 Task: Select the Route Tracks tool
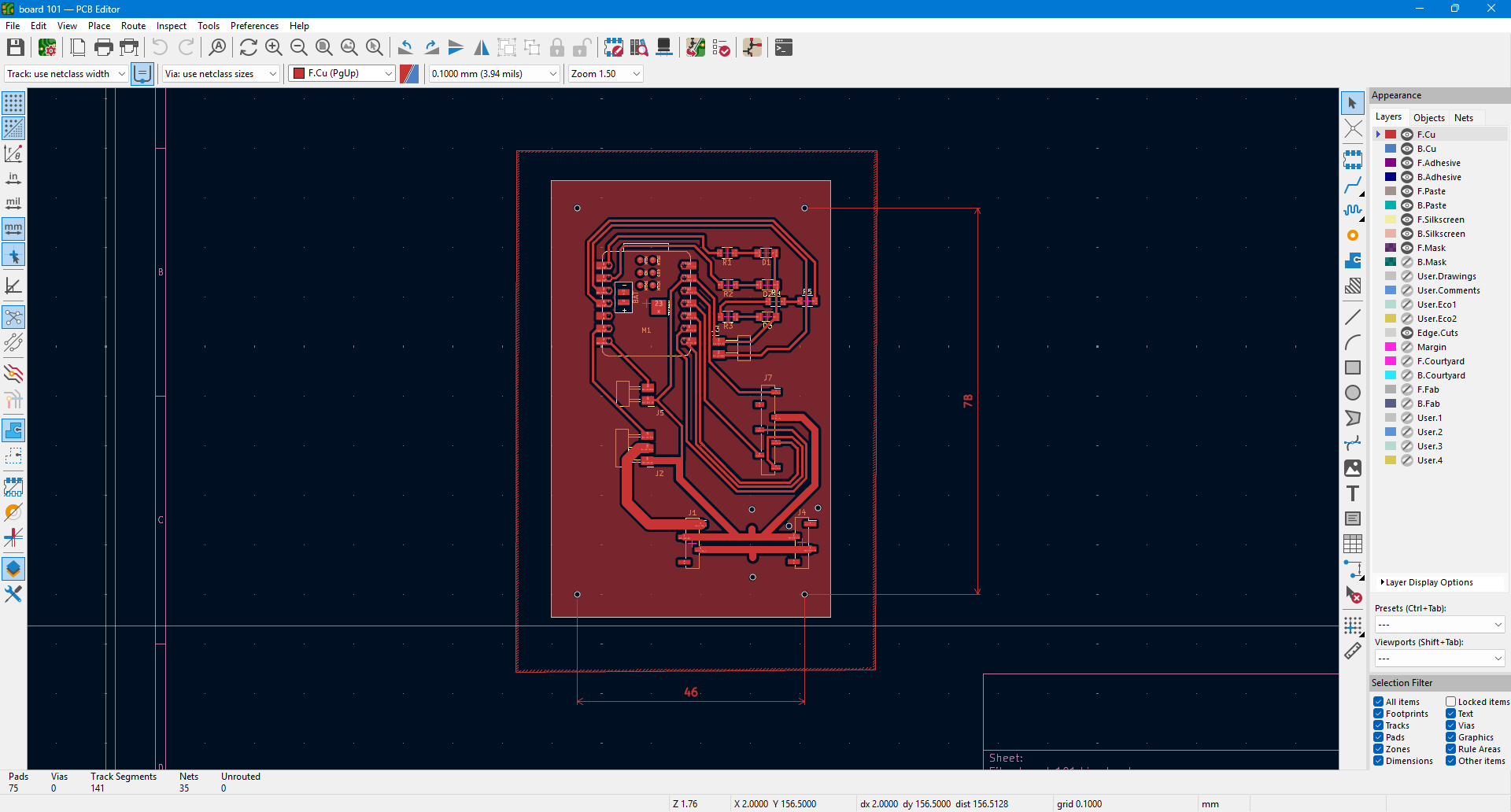(1353, 186)
